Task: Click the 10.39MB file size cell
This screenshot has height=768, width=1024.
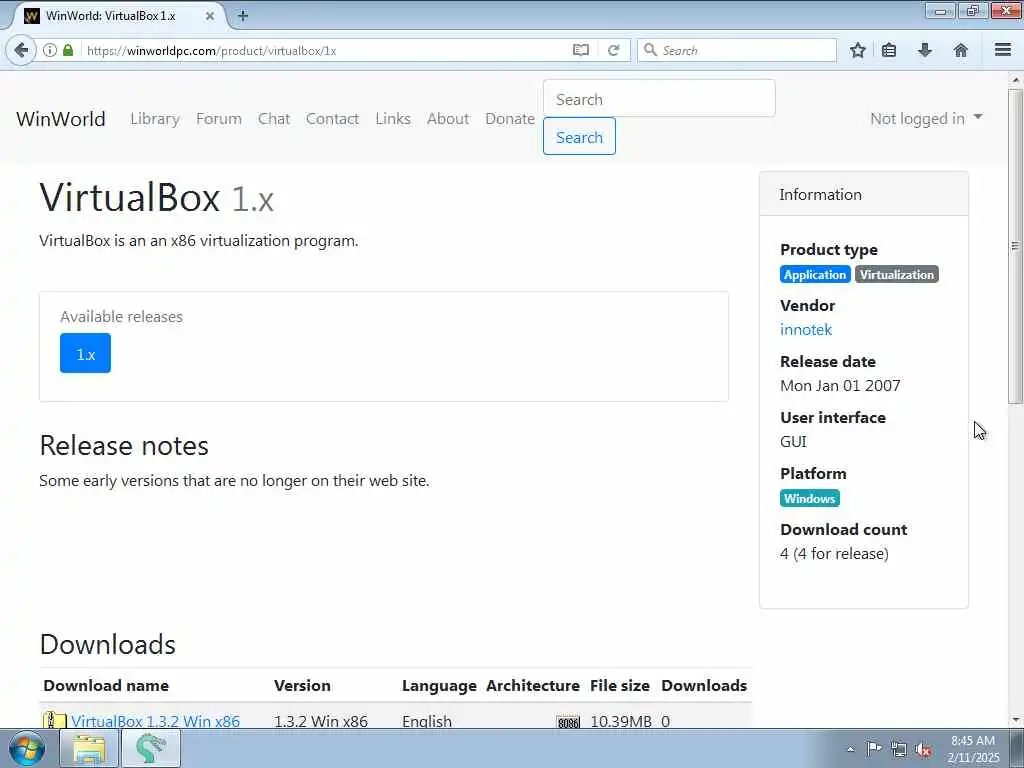Action: [621, 722]
